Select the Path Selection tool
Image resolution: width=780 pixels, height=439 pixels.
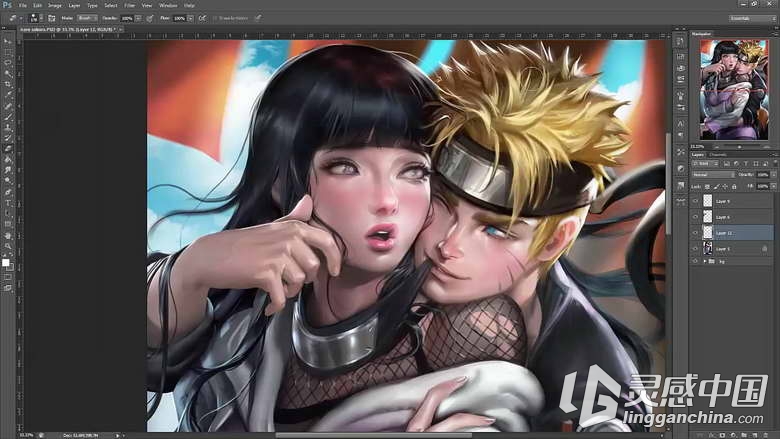(x=7, y=213)
